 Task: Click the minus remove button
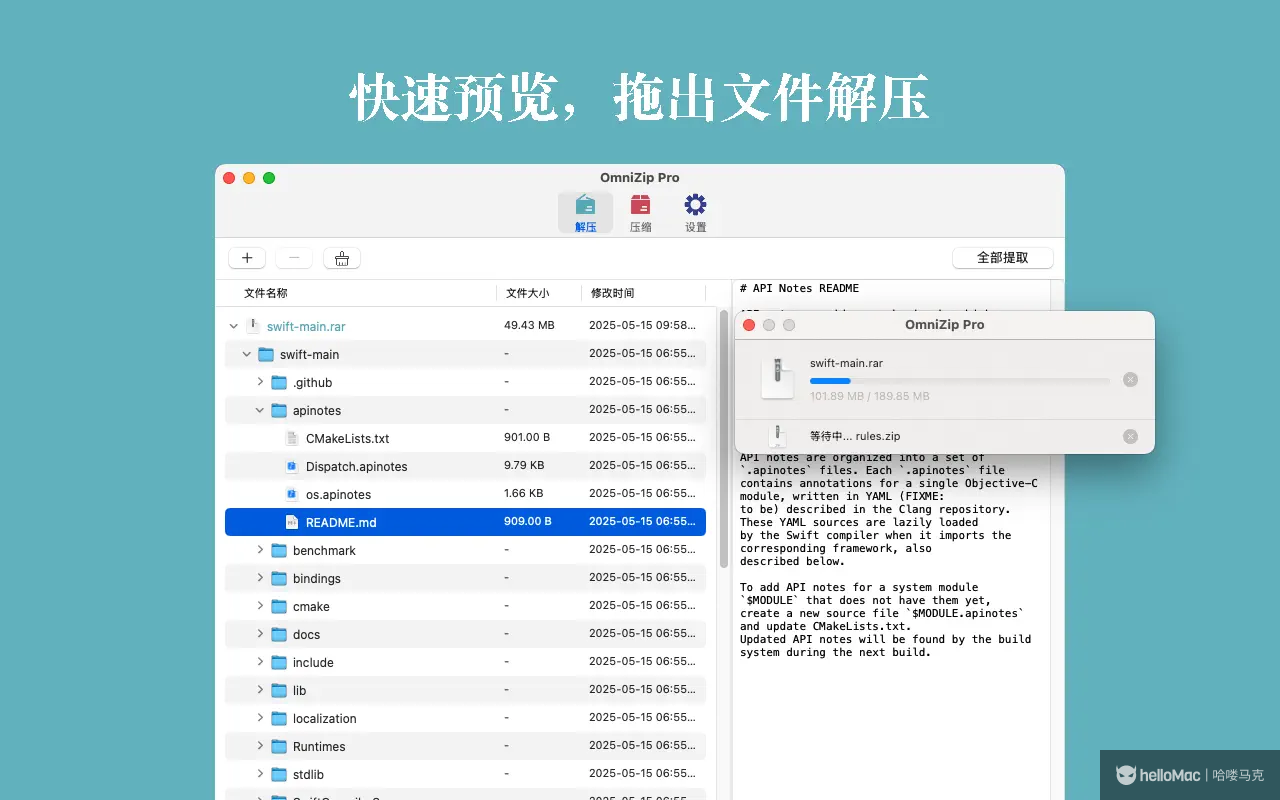[x=294, y=258]
